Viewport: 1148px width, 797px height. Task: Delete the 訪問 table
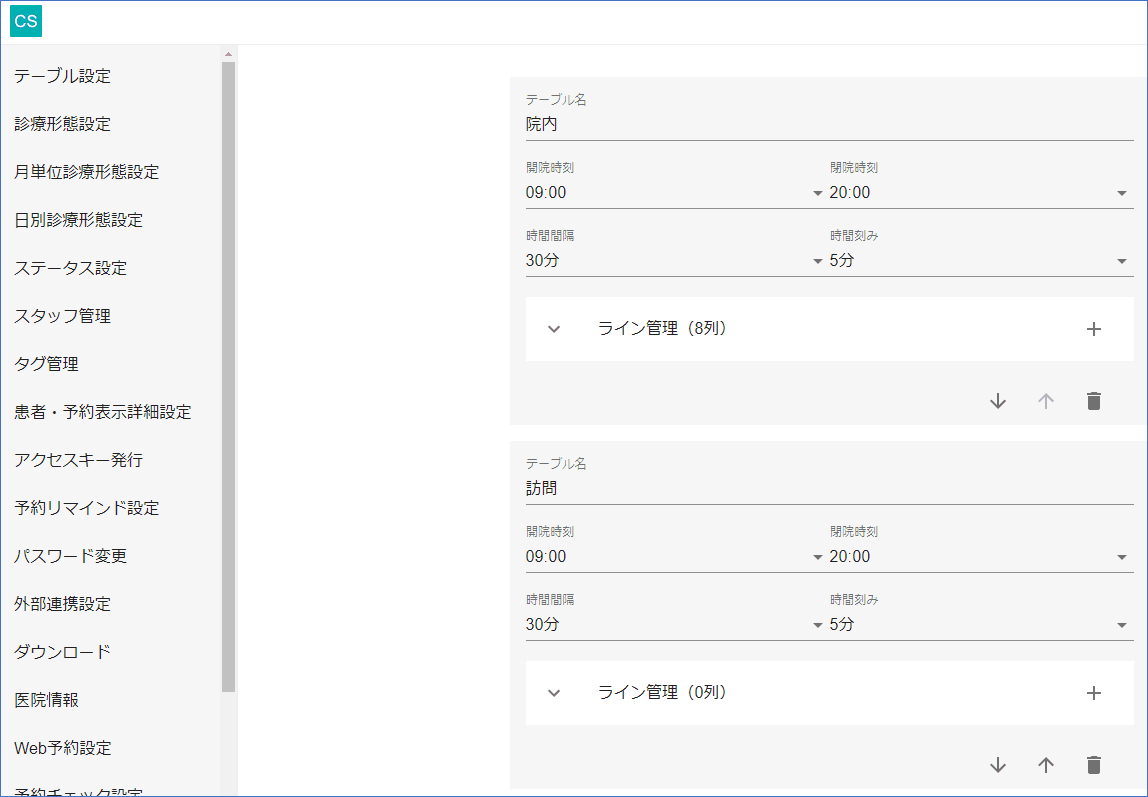pos(1093,765)
